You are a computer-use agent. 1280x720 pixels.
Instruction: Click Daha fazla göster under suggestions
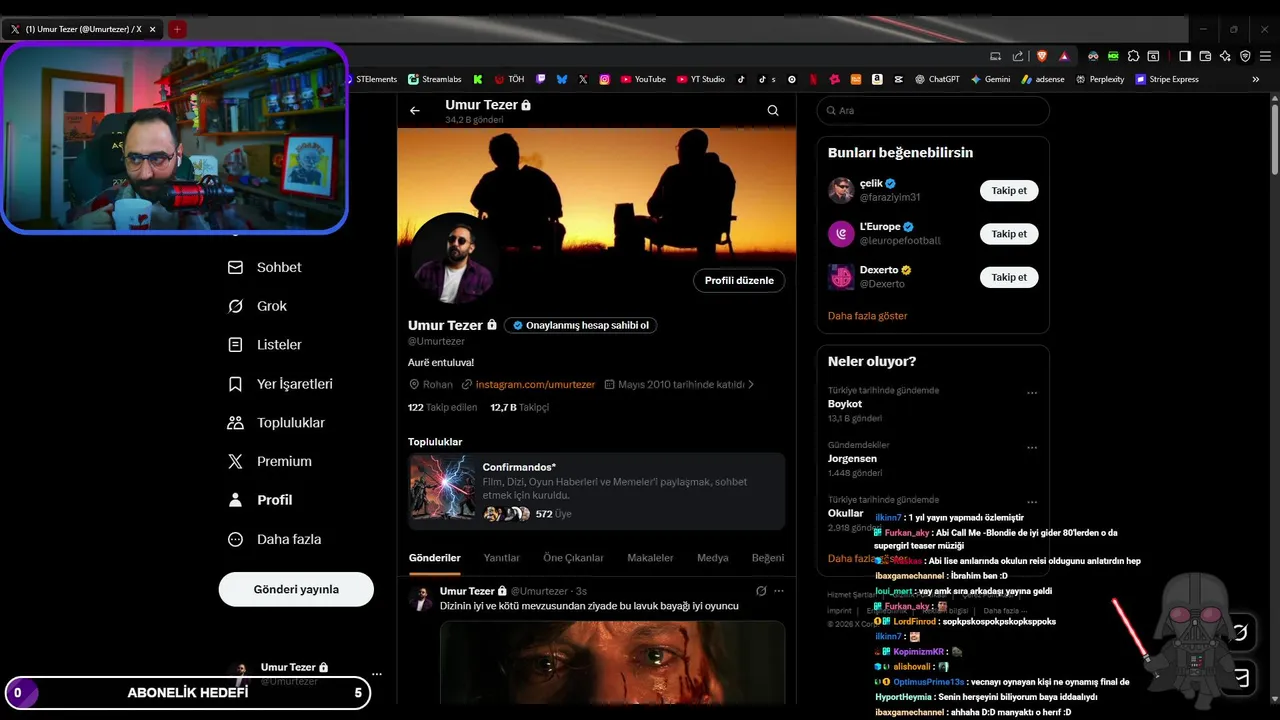(867, 316)
